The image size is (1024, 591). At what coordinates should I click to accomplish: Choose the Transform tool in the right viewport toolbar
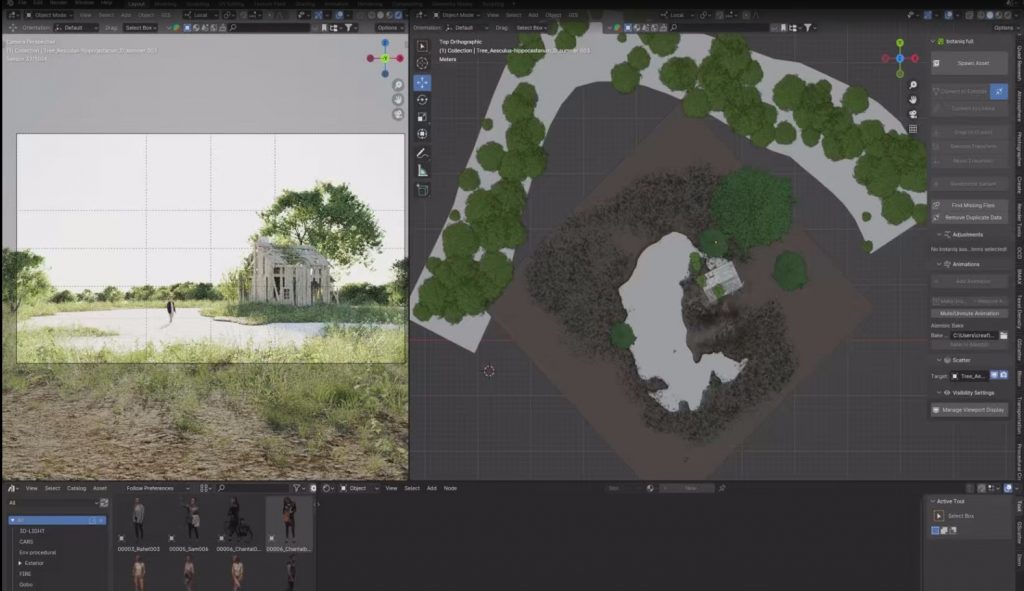coord(423,134)
